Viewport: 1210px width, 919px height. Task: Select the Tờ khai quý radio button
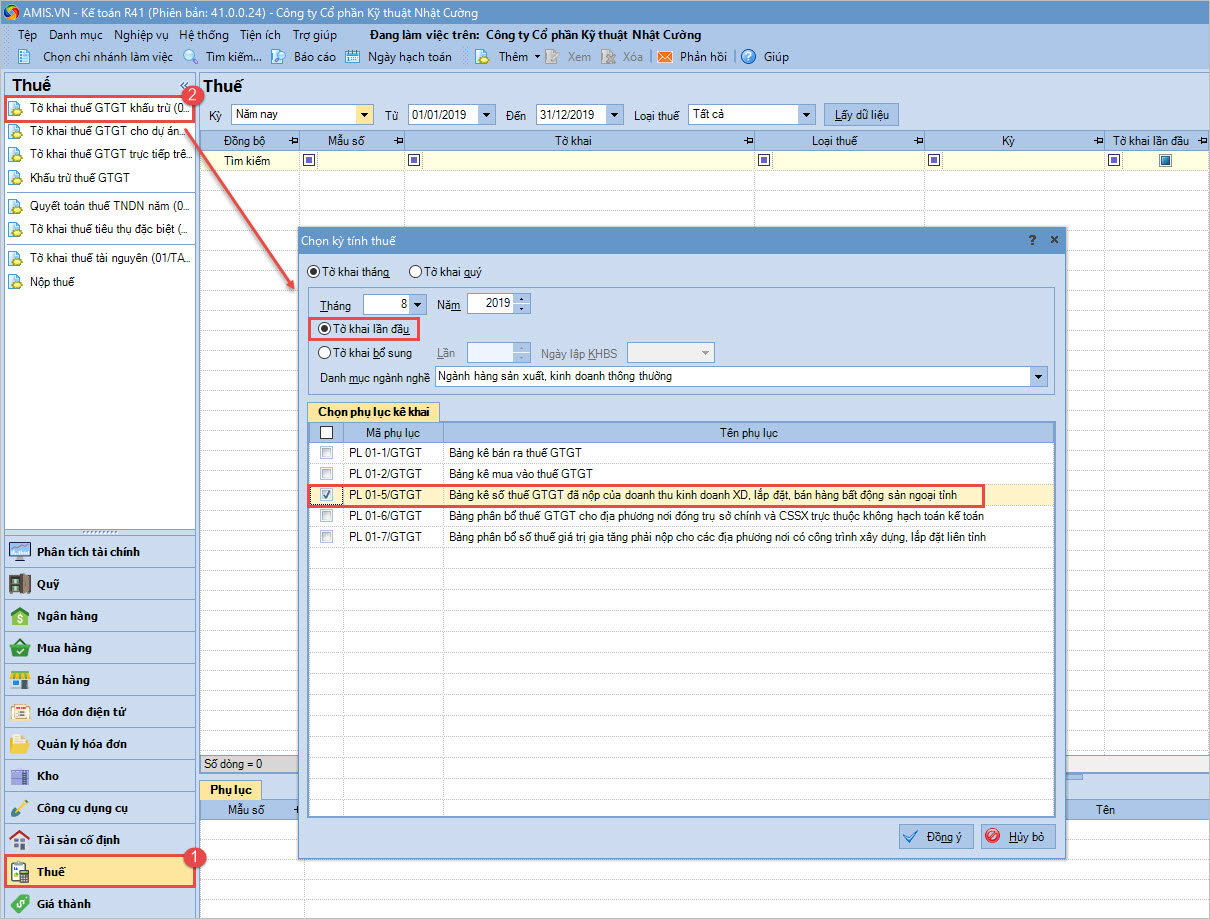pos(415,271)
